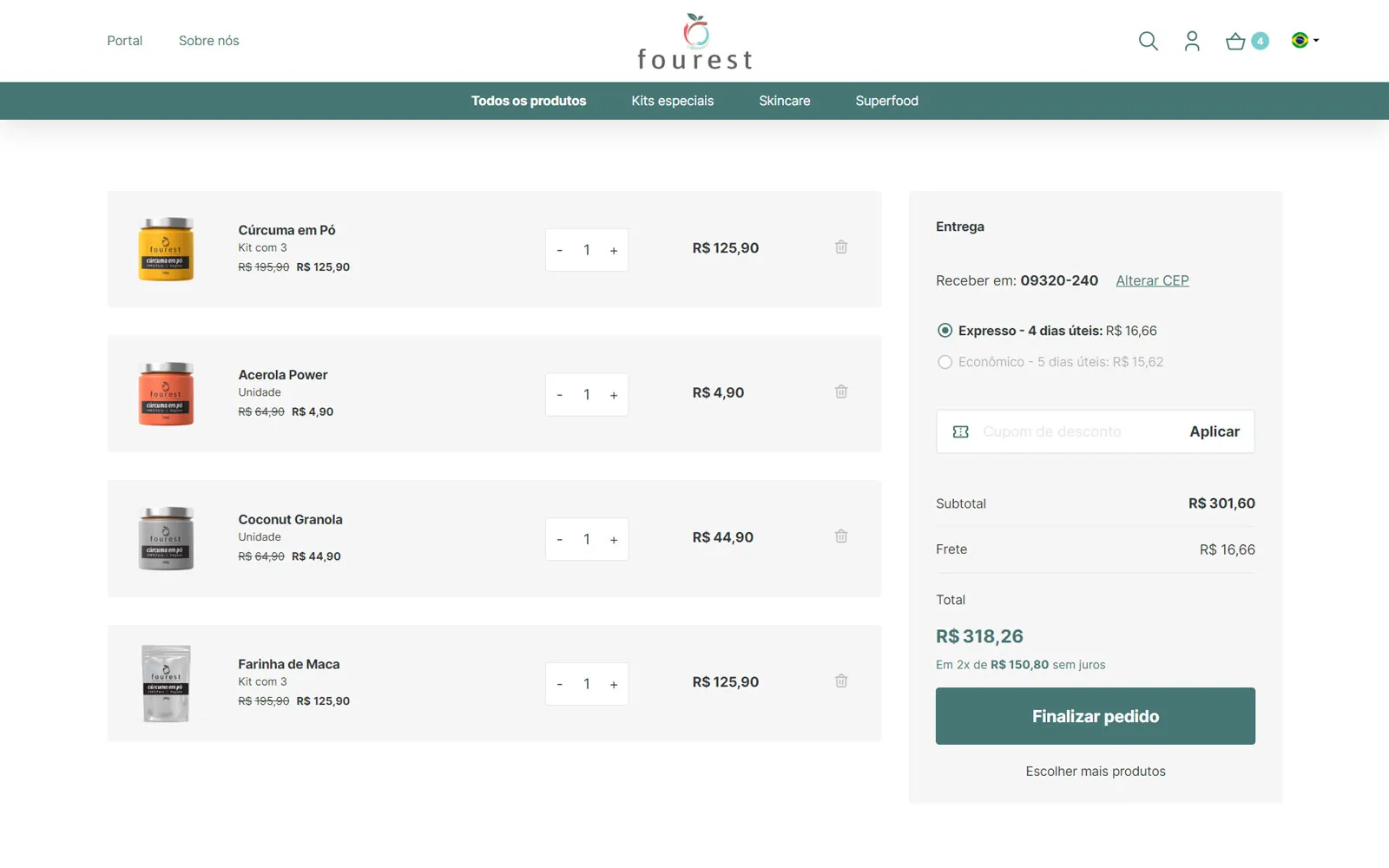Image resolution: width=1389 pixels, height=868 pixels.
Task: Open Skincare menu
Action: [x=785, y=101]
